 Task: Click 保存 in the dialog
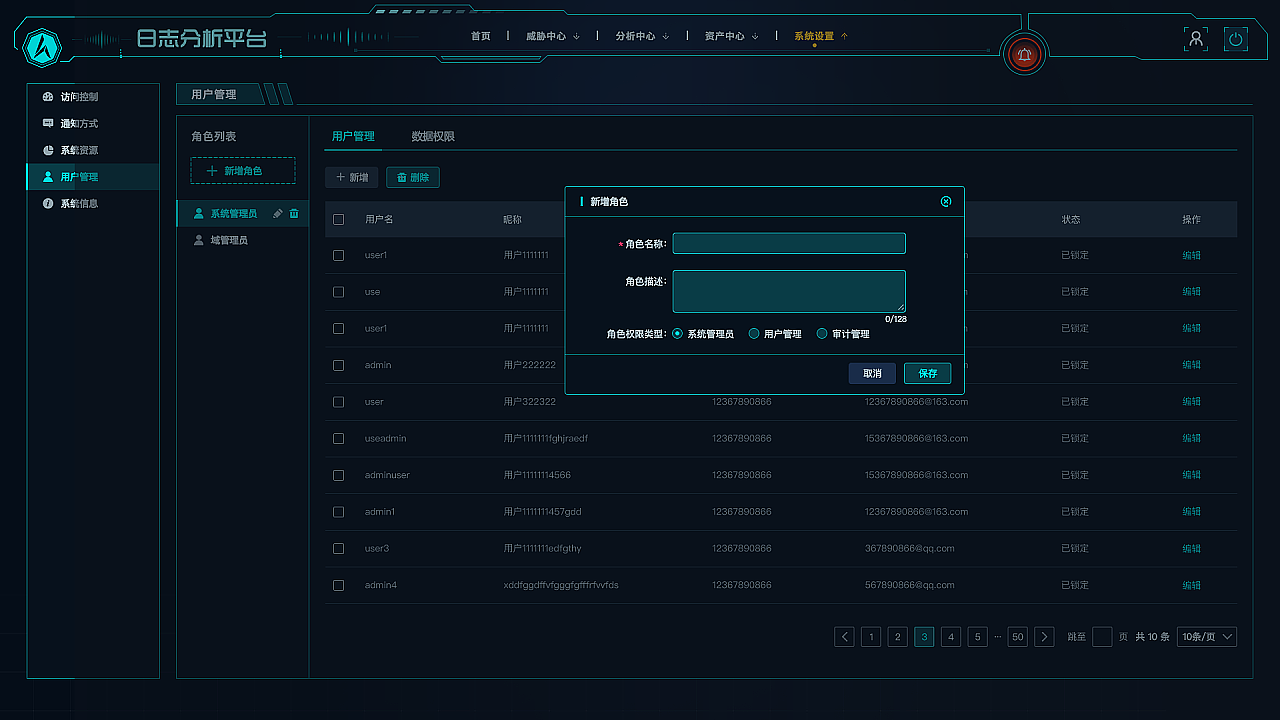928,373
